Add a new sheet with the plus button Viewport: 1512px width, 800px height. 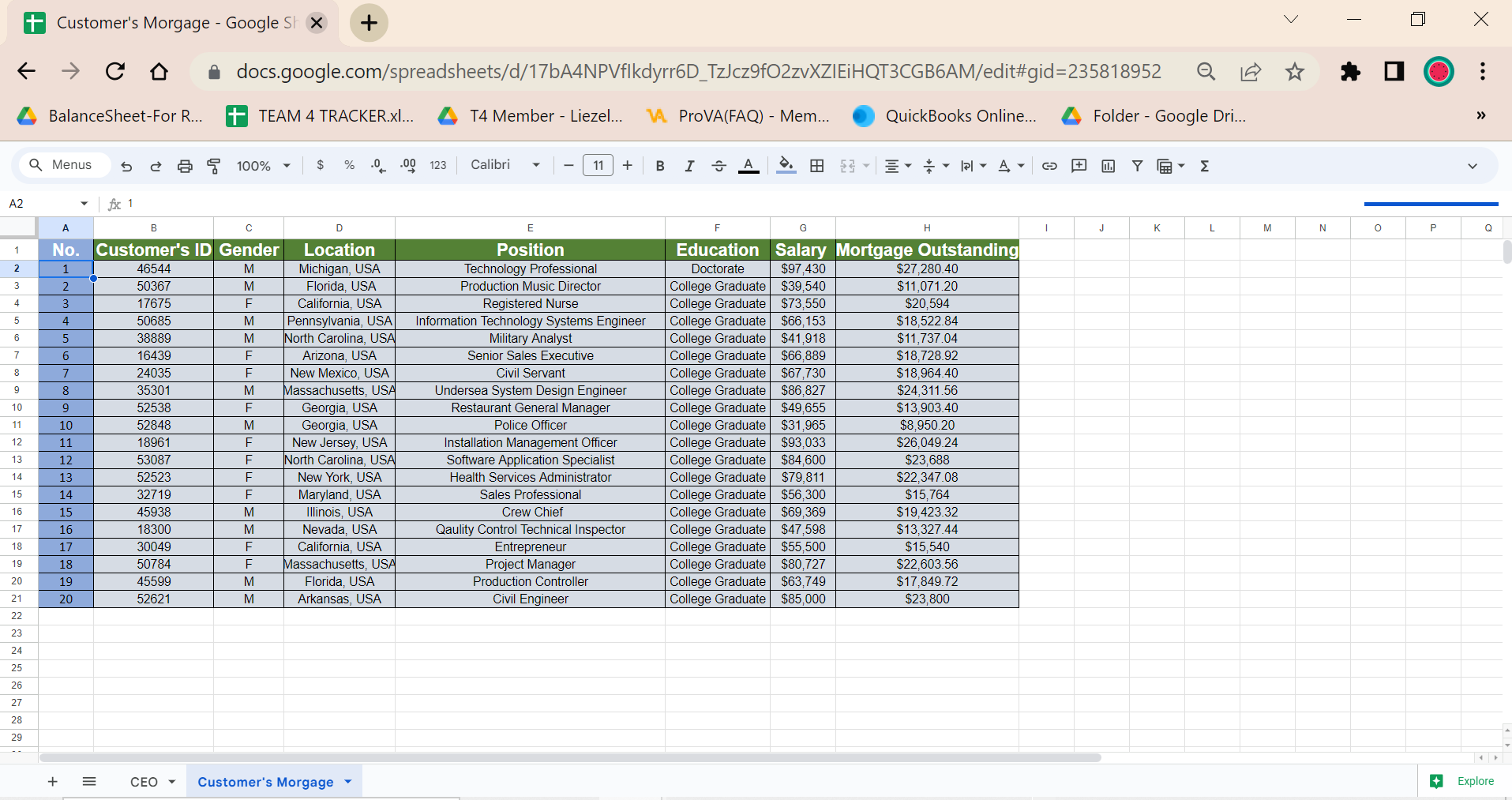pos(53,782)
